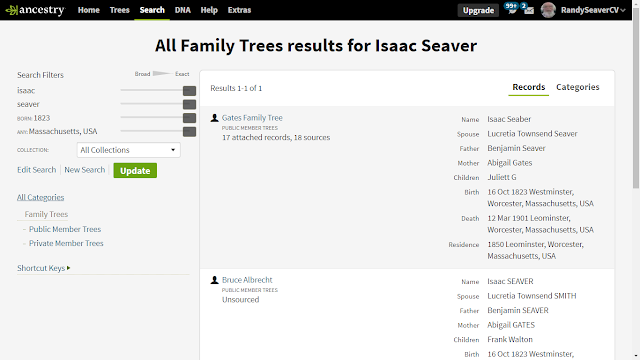Open the Trees menu

[120, 10]
